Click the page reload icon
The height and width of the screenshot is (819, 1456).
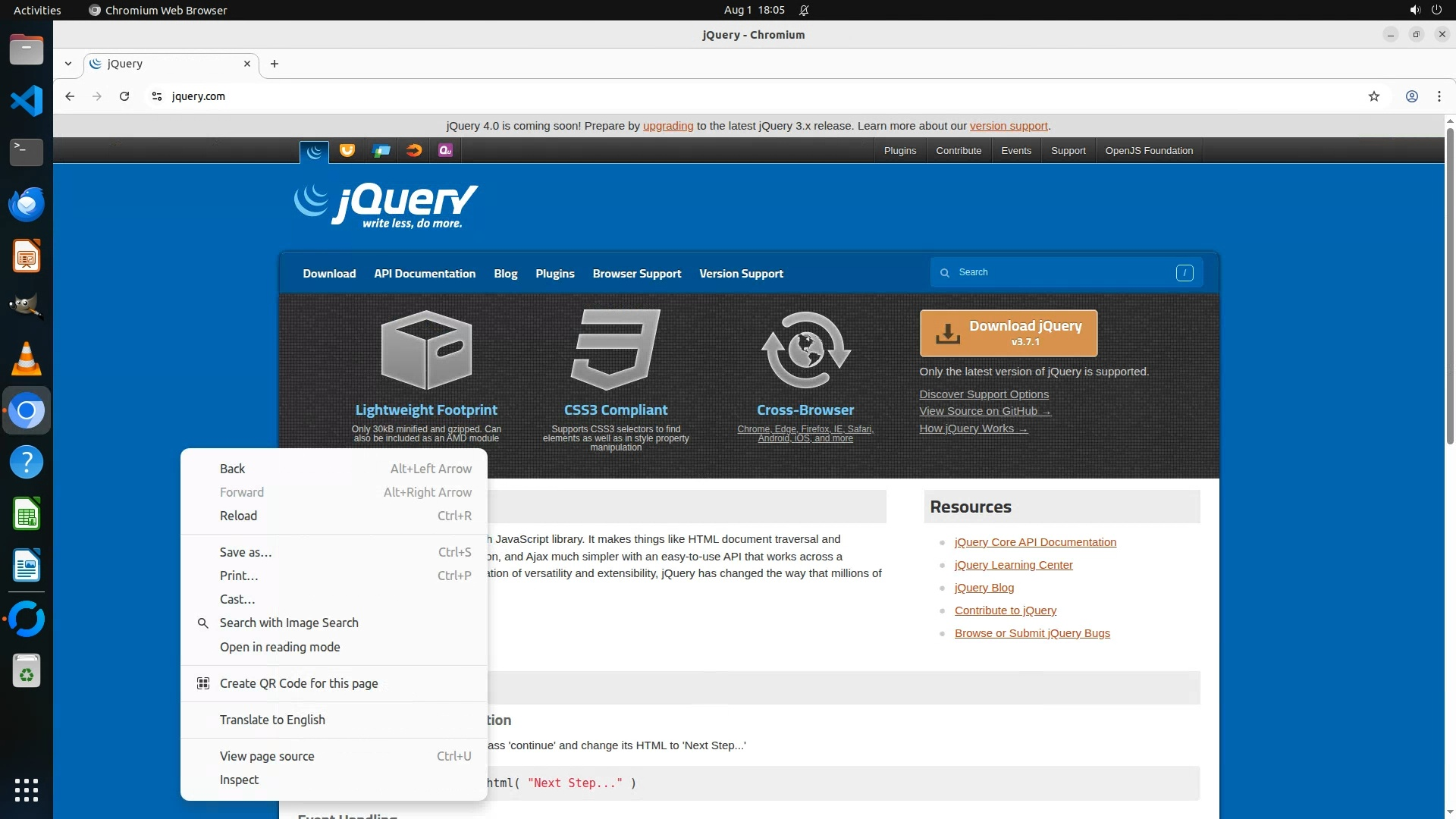tap(124, 96)
